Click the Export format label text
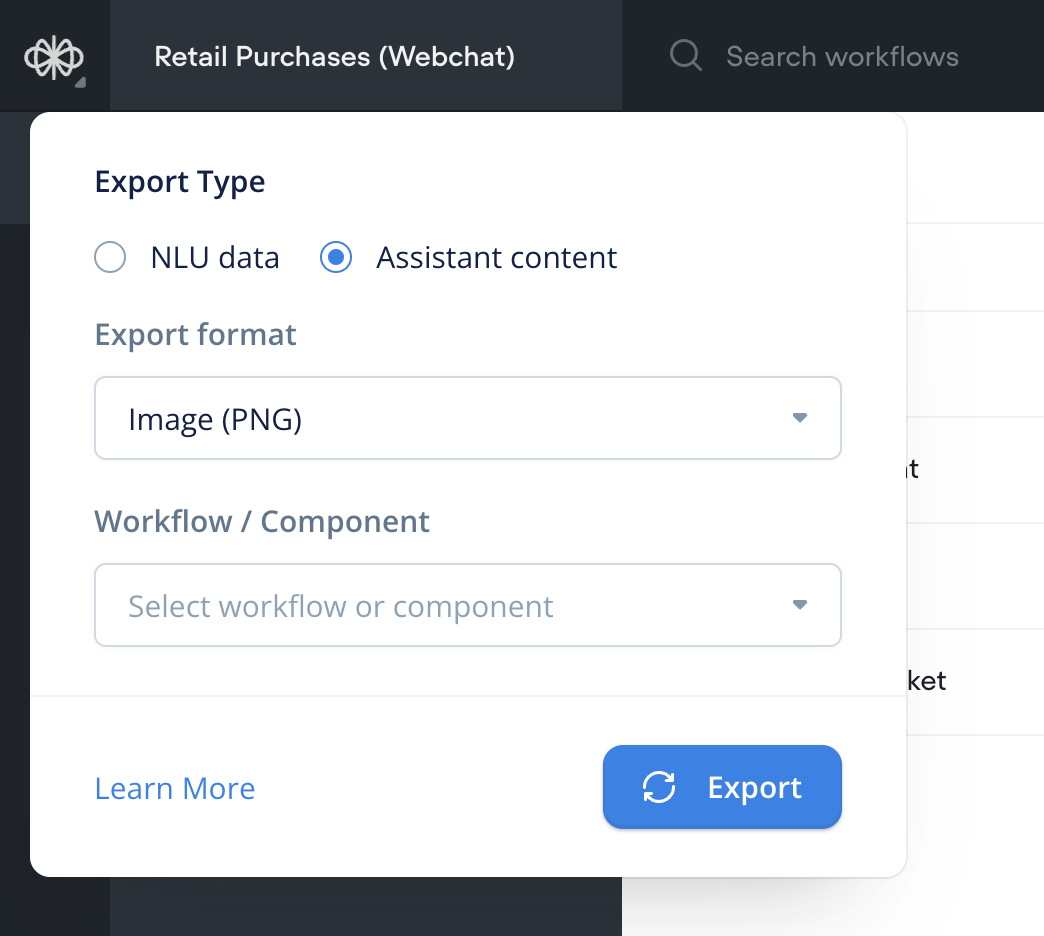Screen dimensions: 1044x936 coord(195,334)
